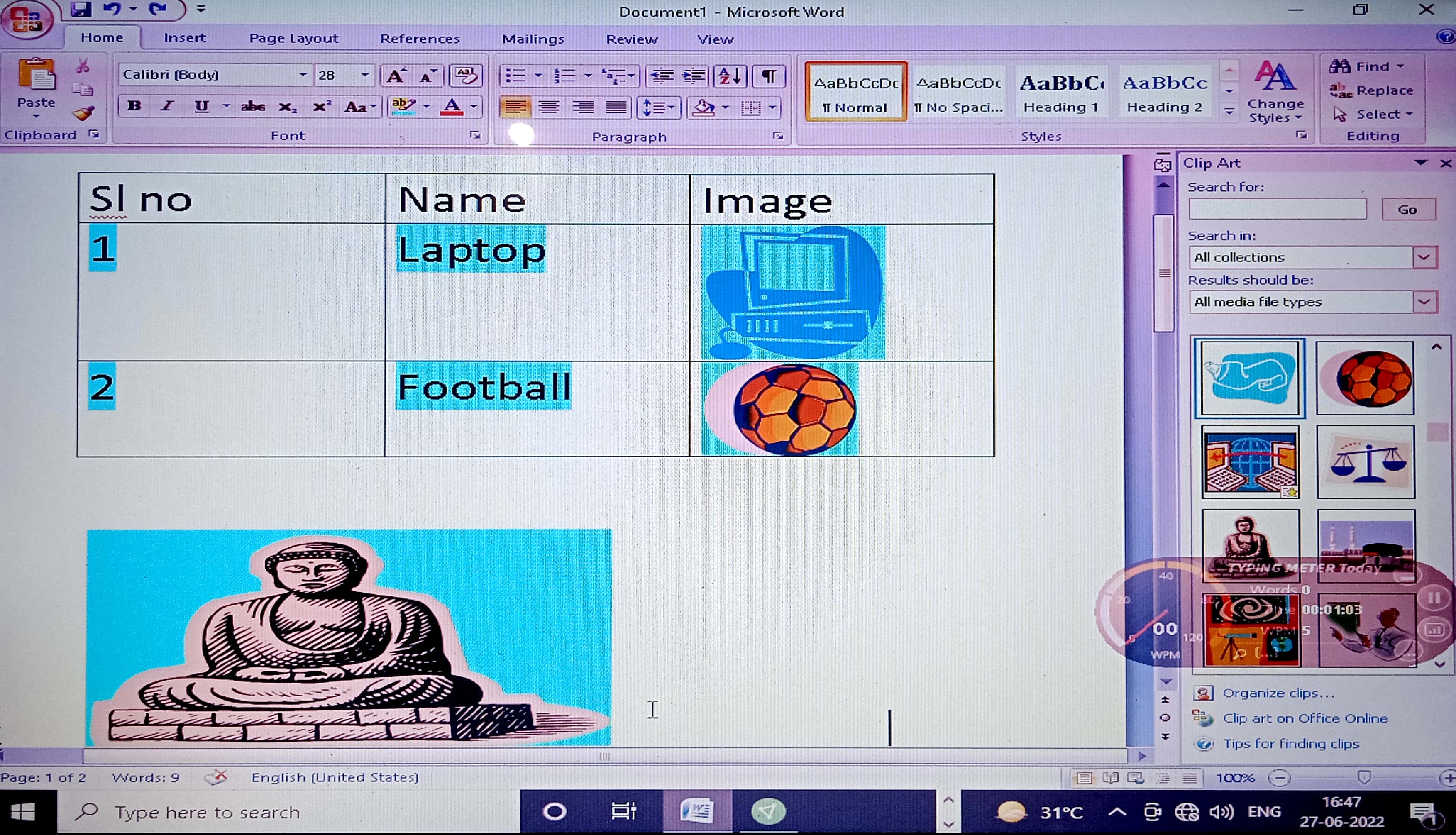
Task: Click the strikethrough abc icon
Action: (x=253, y=107)
